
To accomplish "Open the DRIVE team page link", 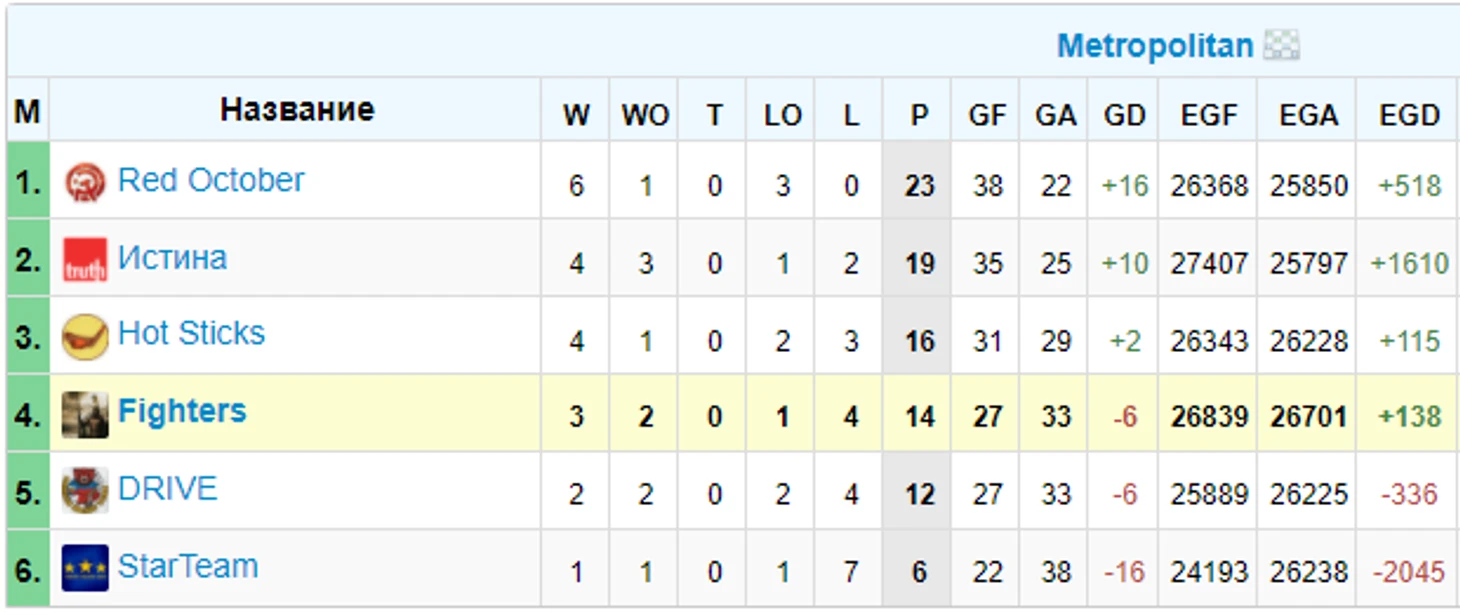I will 167,488.
